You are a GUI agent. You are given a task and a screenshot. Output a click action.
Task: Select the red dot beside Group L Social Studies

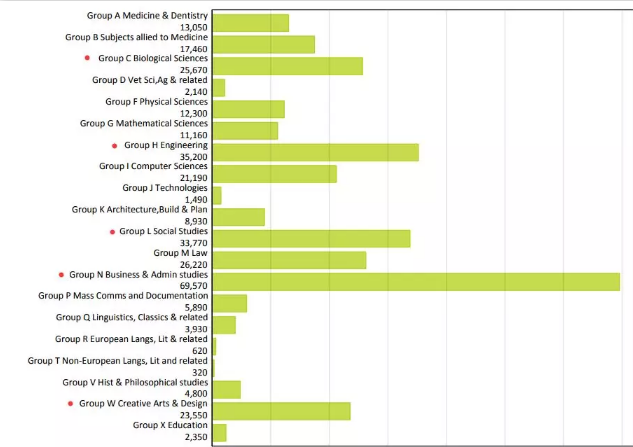[111, 231]
